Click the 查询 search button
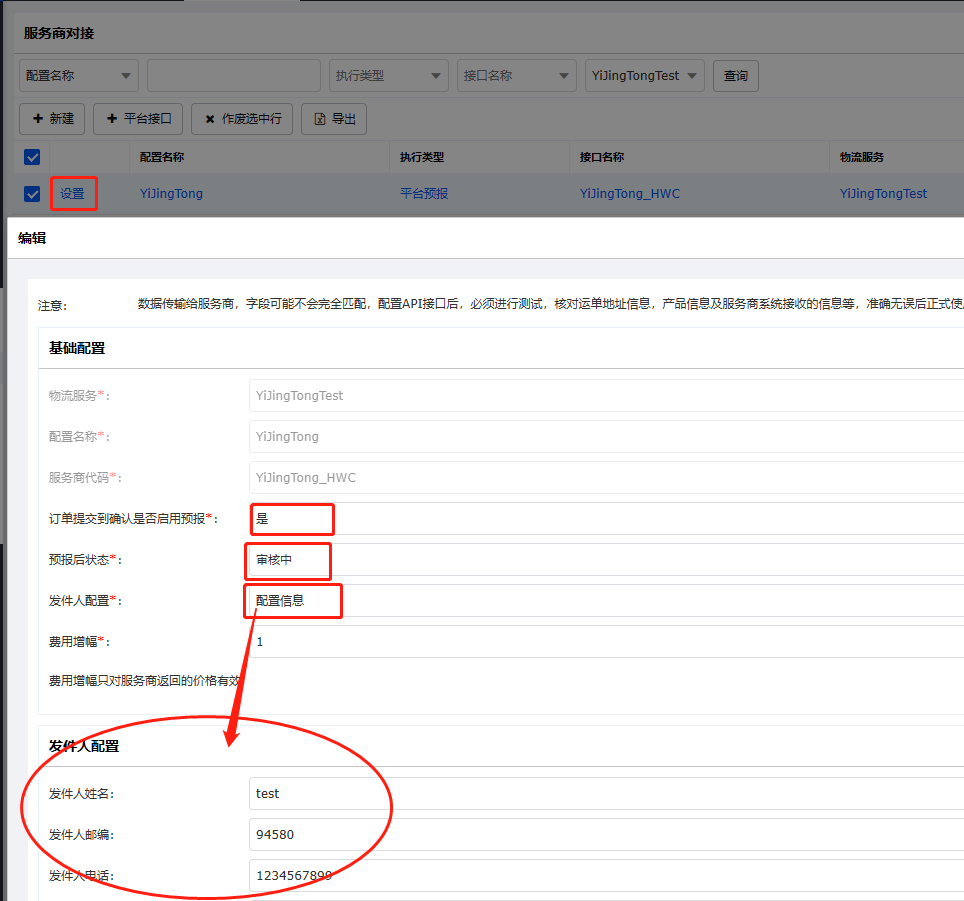Screen dimensions: 964x901 (735, 76)
